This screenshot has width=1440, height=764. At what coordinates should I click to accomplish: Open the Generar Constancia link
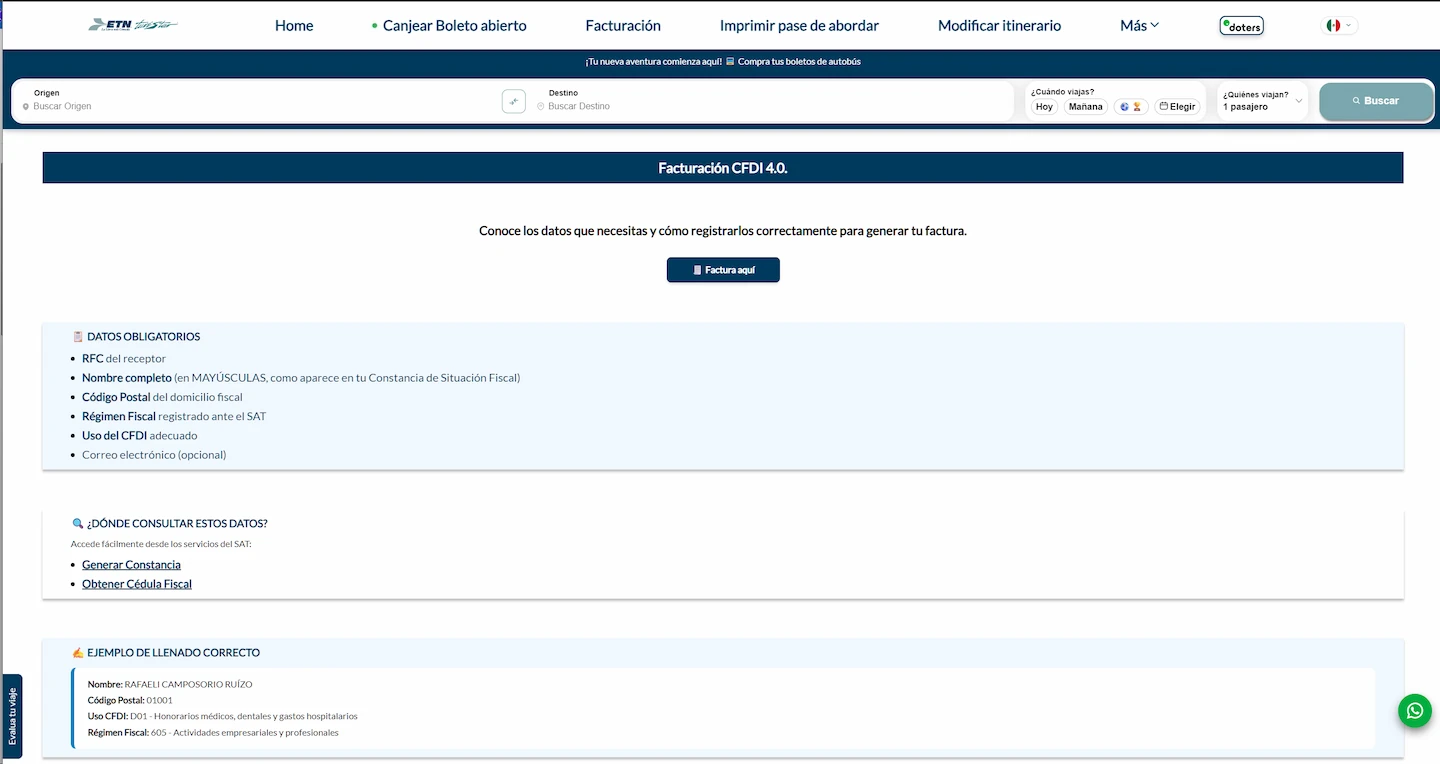point(131,565)
